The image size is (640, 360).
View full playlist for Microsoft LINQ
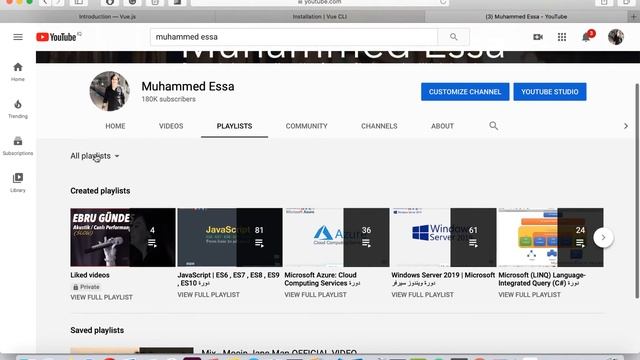[529, 295]
